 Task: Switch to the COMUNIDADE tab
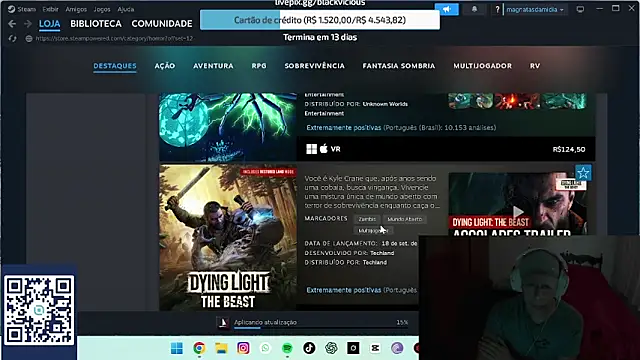point(162,24)
